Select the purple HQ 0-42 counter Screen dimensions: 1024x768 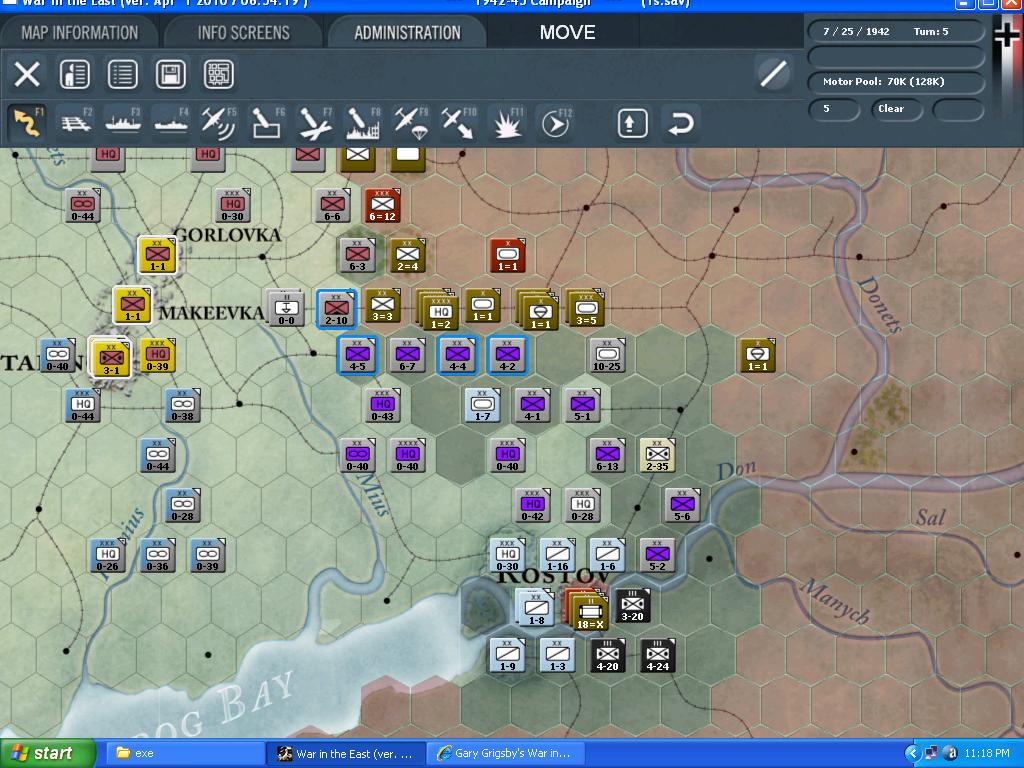tap(532, 505)
